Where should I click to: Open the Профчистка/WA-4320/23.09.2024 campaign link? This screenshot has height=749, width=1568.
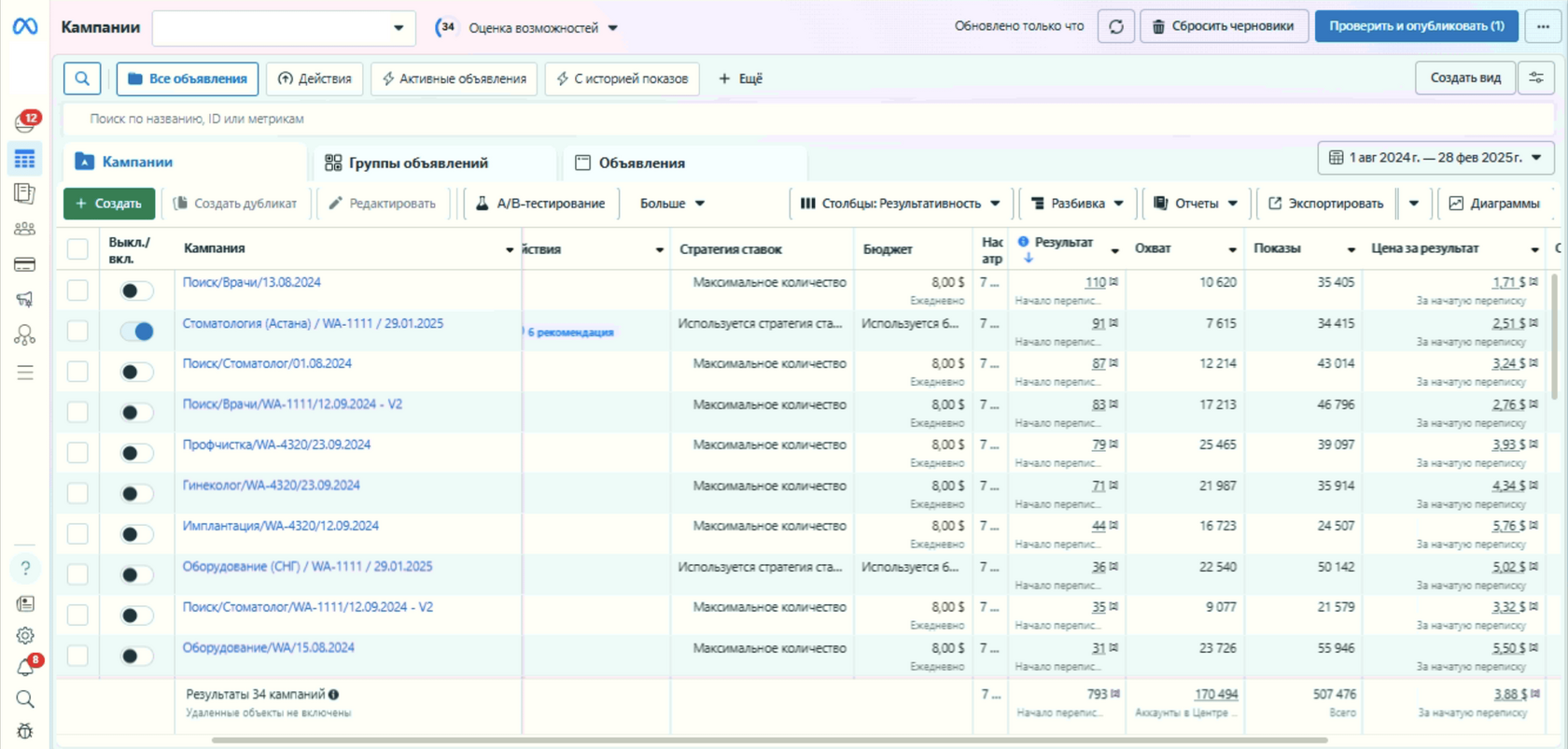coord(276,445)
